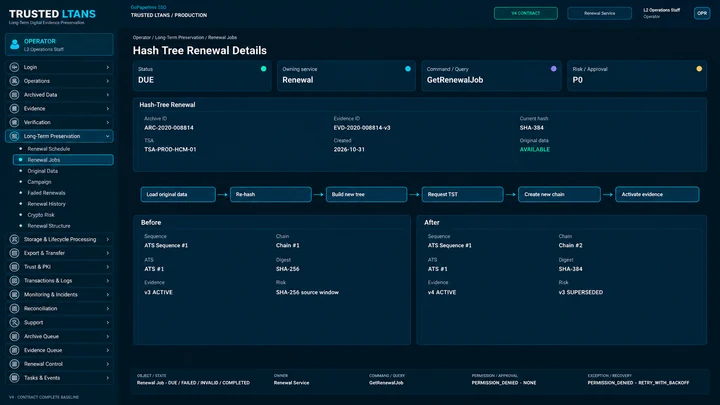The image size is (720, 405).
Task: Click the Renewal Service header button
Action: click(599, 13)
